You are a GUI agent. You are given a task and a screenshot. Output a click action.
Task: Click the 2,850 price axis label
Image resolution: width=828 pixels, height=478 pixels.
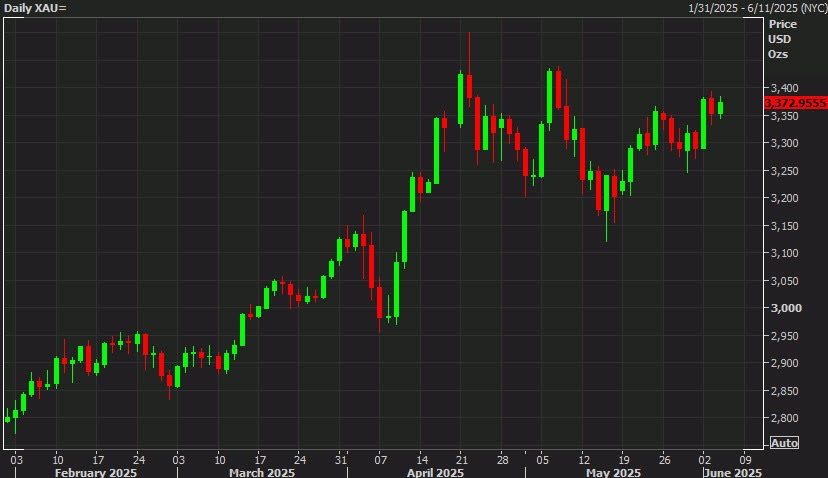point(784,391)
